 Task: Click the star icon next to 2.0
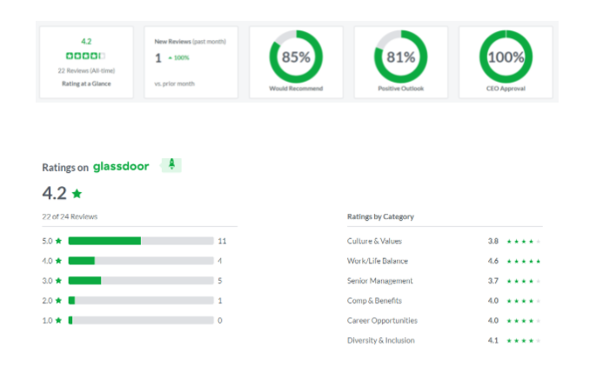pyautogui.click(x=58, y=300)
